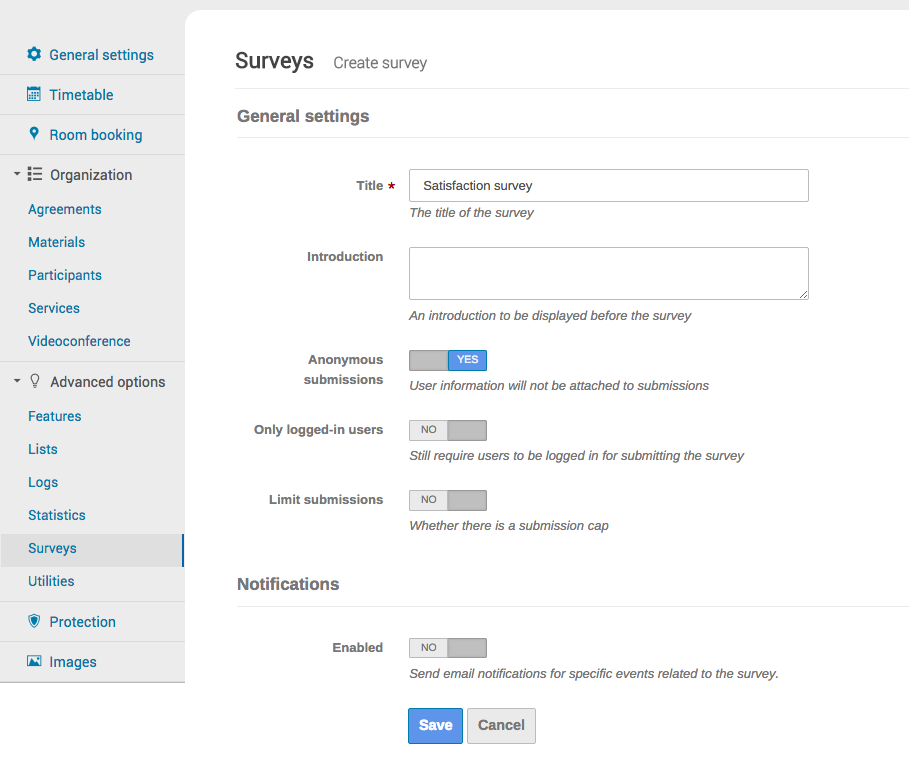Open the Surveys menu item
This screenshot has width=909, height=758.
coord(52,548)
